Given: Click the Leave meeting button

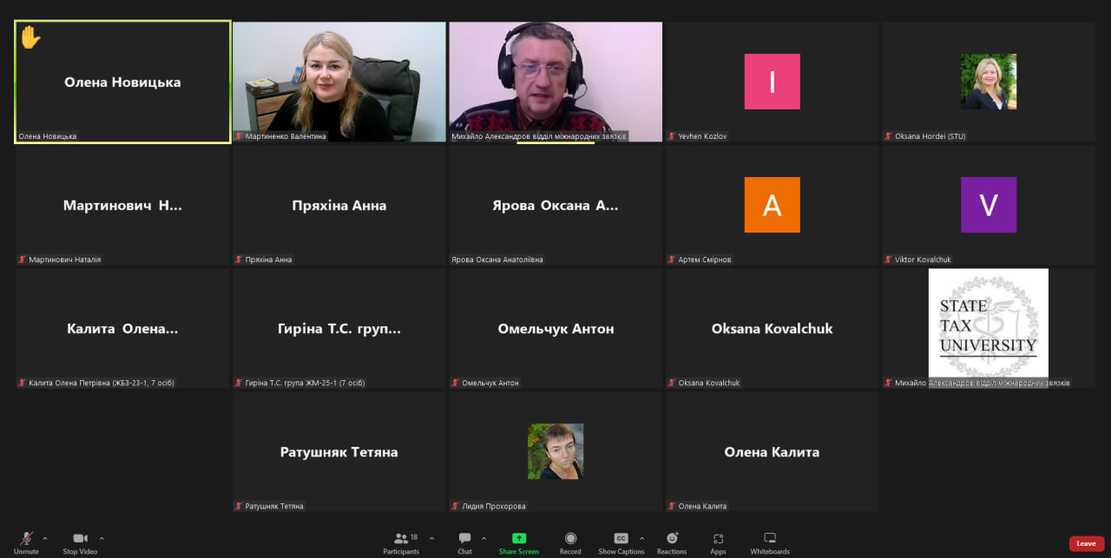Looking at the screenshot, I should pyautogui.click(x=1086, y=543).
